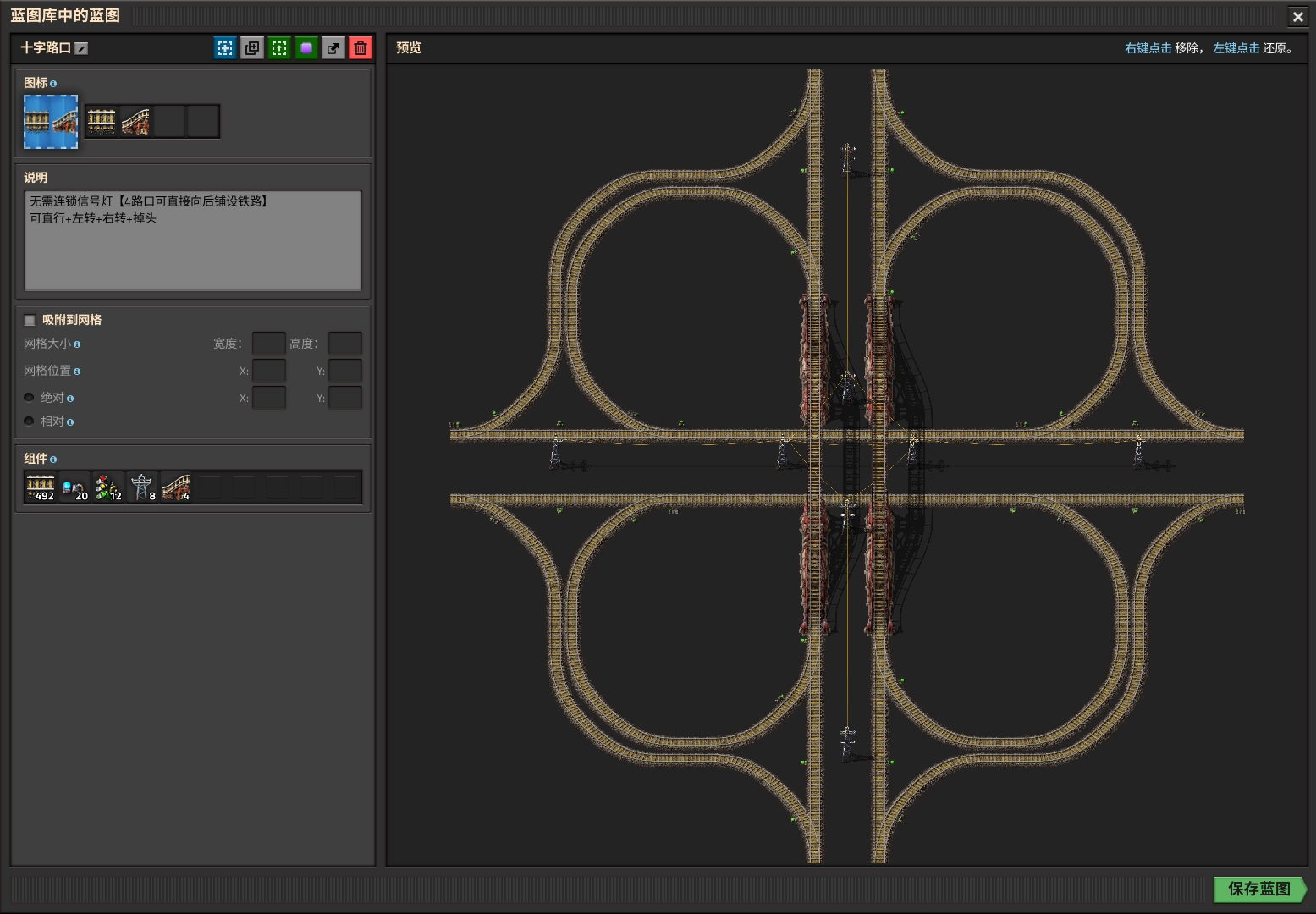1316x914 pixels.
Task: Click the green dashed-box arrow icon
Action: click(279, 48)
